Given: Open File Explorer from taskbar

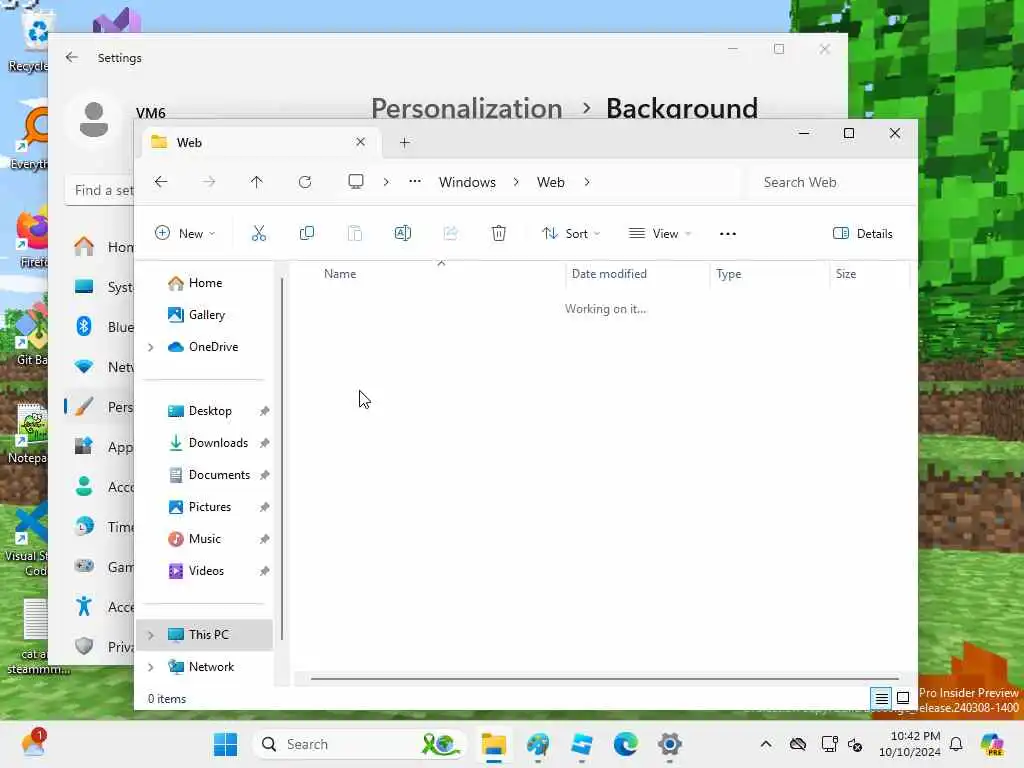Looking at the screenshot, I should click(494, 744).
